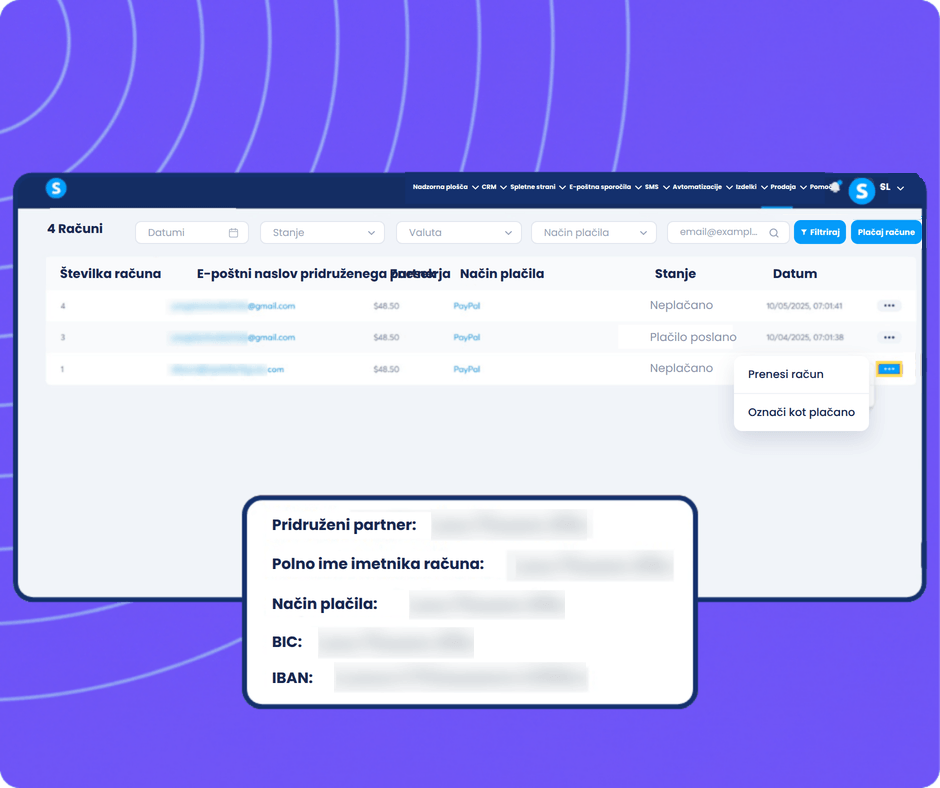
Task: Click the Neplačano status of invoice 1
Action: (x=681, y=368)
